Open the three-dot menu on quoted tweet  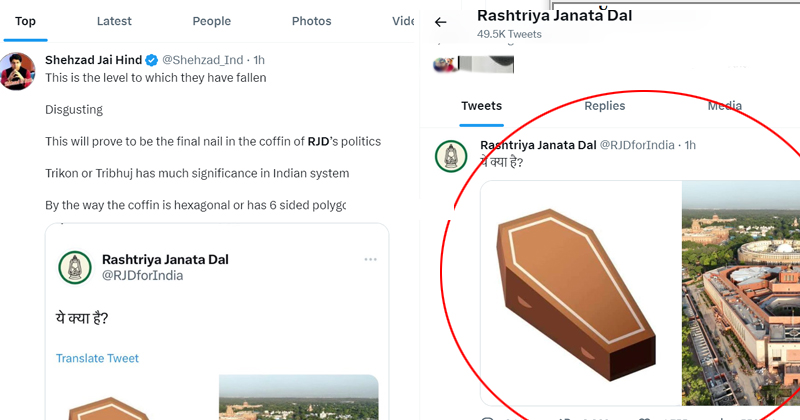coord(370,259)
